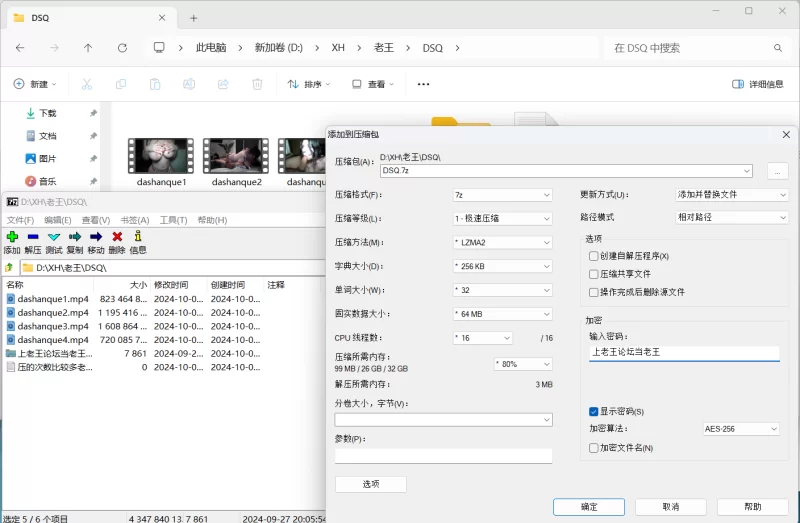Expand the 加密算法 AES-256 dropdown
Viewport: 800px width, 523px height.
pos(740,429)
